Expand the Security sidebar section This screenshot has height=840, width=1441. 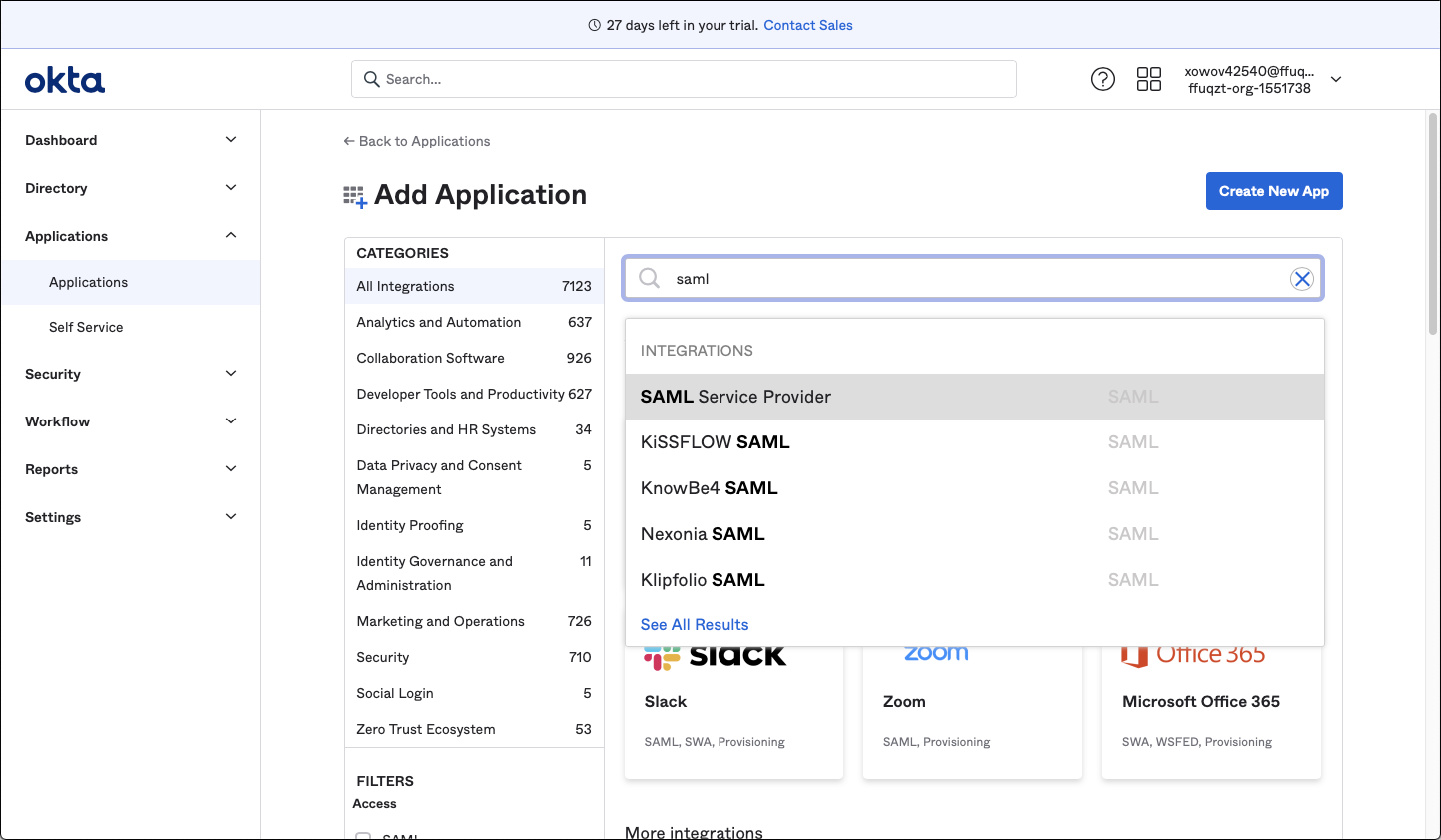click(x=231, y=374)
